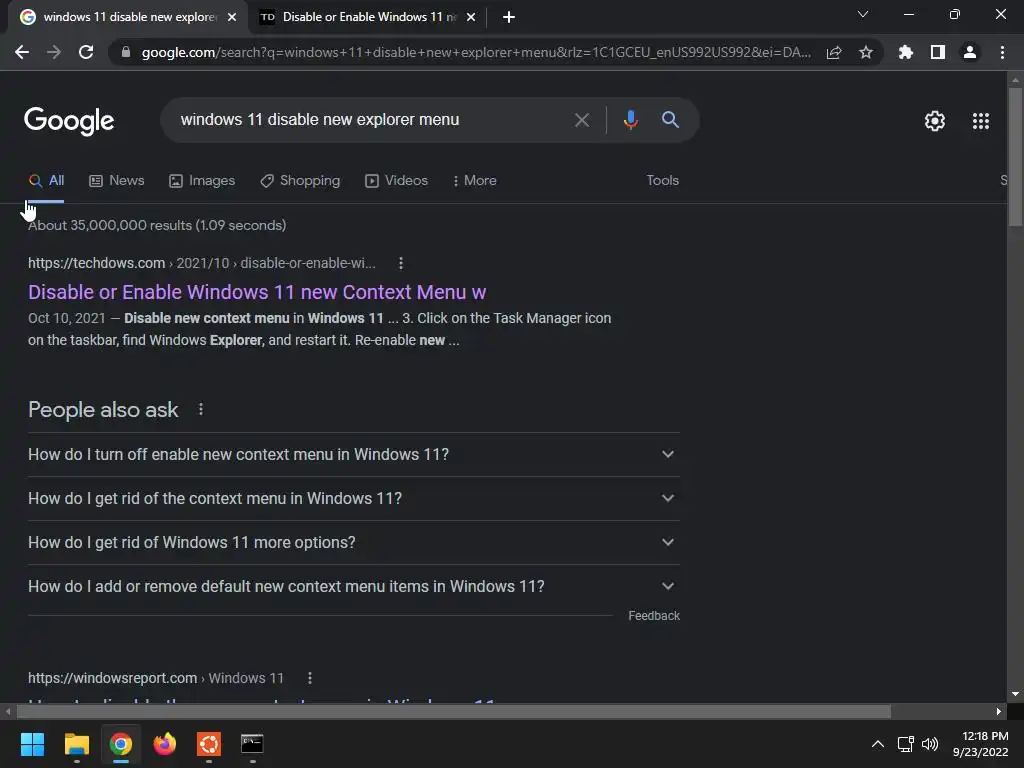Start voice search with the microphone
1024x768 pixels.
pos(631,120)
